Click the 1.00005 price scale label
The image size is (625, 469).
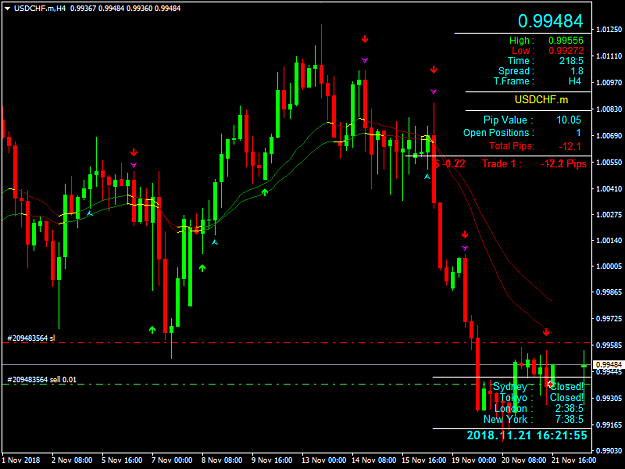pyautogui.click(x=609, y=266)
